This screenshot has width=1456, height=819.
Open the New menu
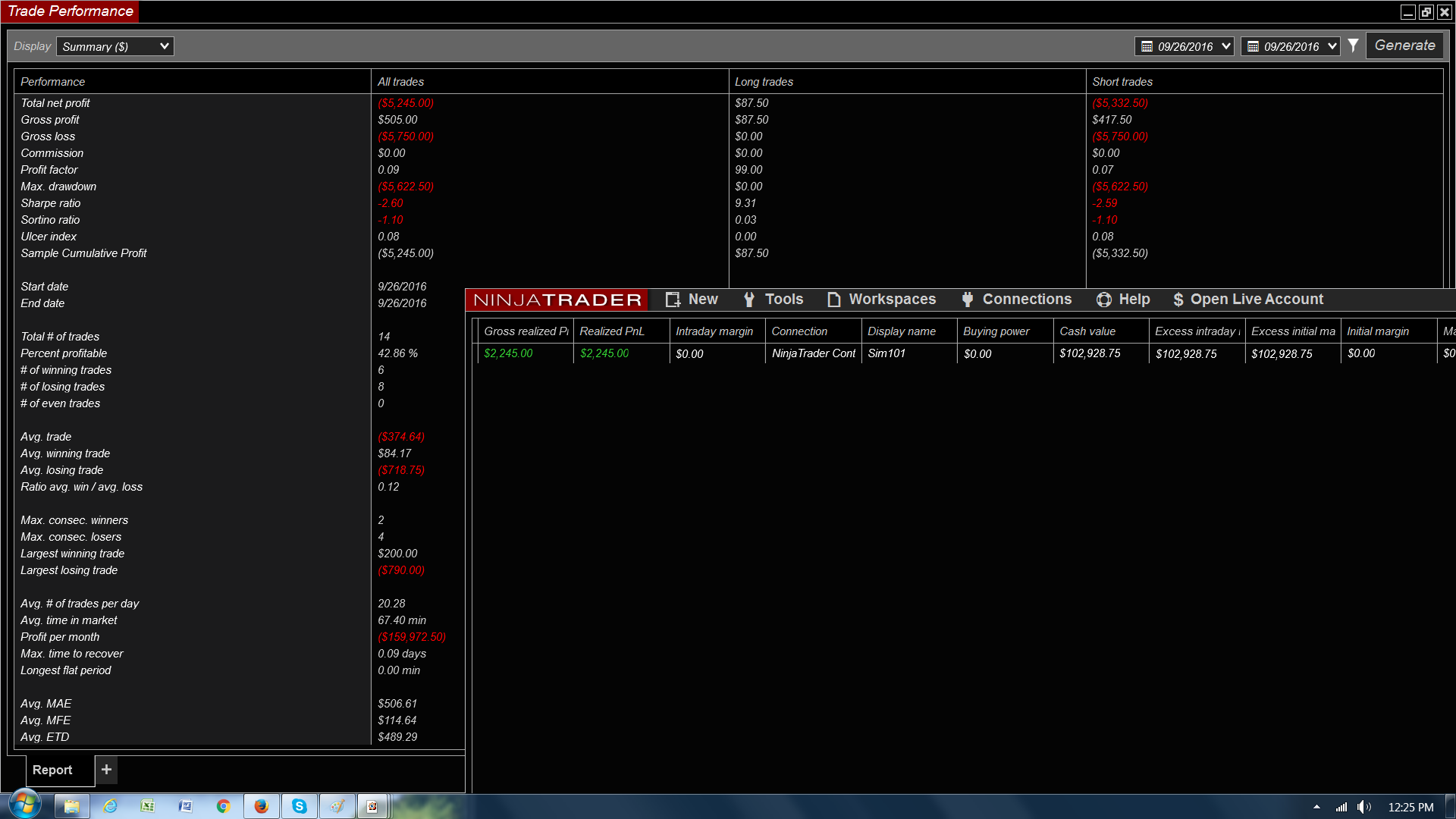pyautogui.click(x=692, y=300)
